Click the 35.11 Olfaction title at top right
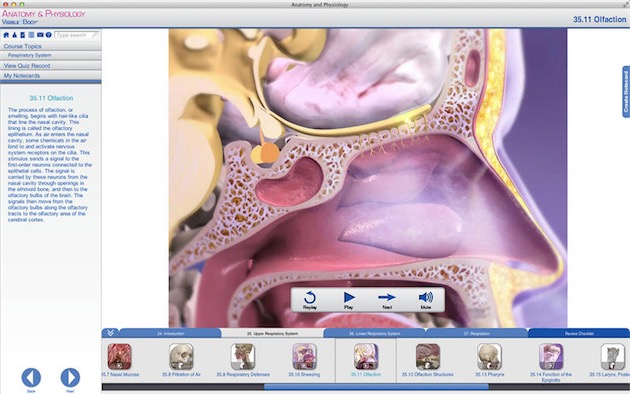Viewport: 630px width, 394px height. tap(599, 19)
